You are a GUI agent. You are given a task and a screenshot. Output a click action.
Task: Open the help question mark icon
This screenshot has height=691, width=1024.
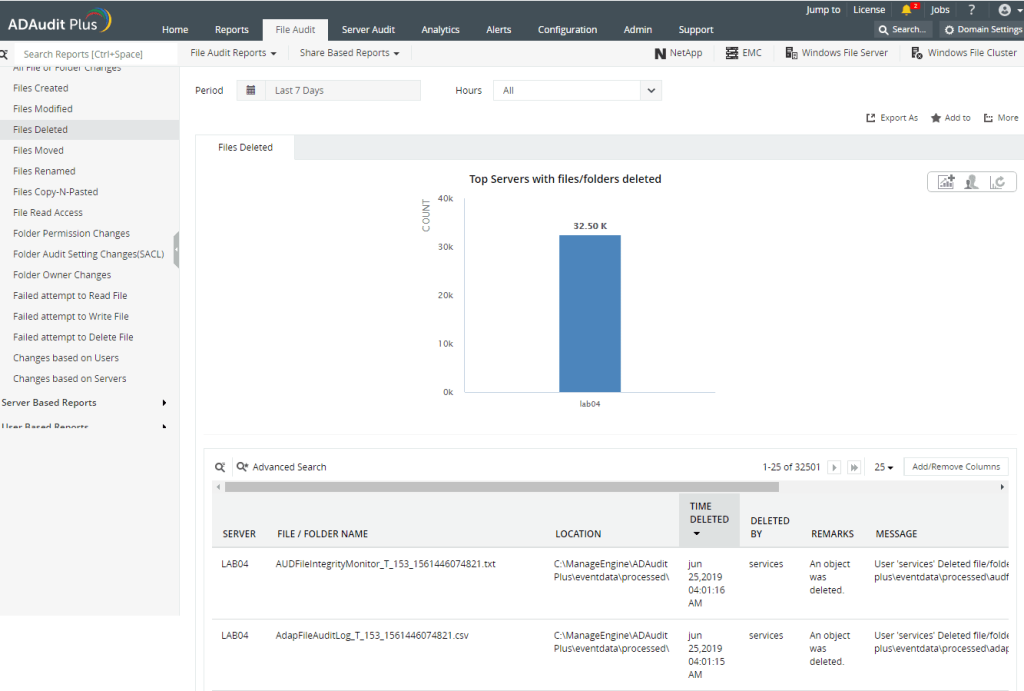[x=971, y=10]
